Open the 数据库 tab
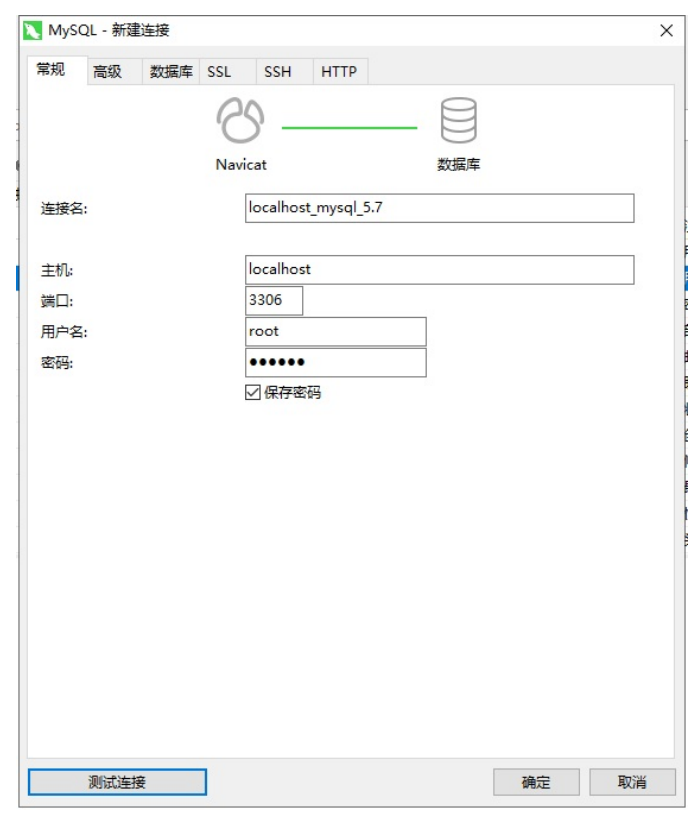Screen dimensions: 695x815 pos(171,71)
